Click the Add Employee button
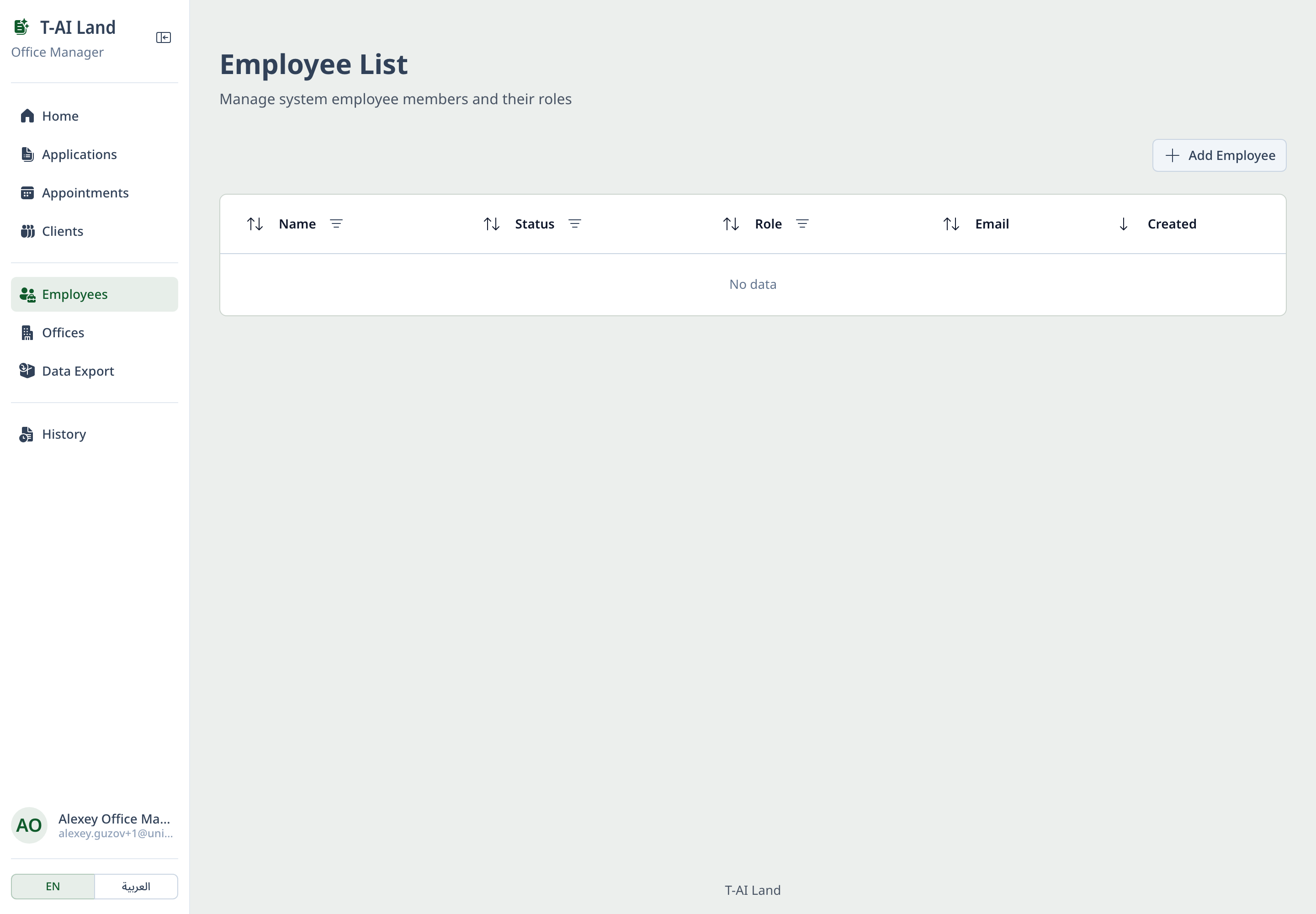The image size is (1316, 914). point(1219,155)
